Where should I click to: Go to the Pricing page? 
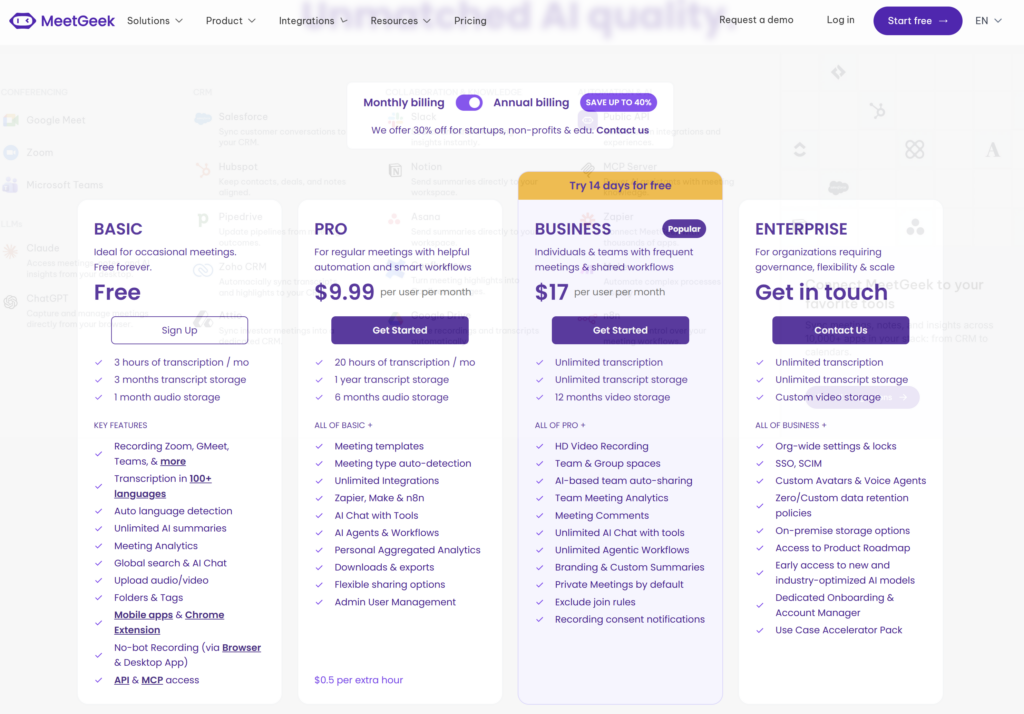pyautogui.click(x=470, y=21)
